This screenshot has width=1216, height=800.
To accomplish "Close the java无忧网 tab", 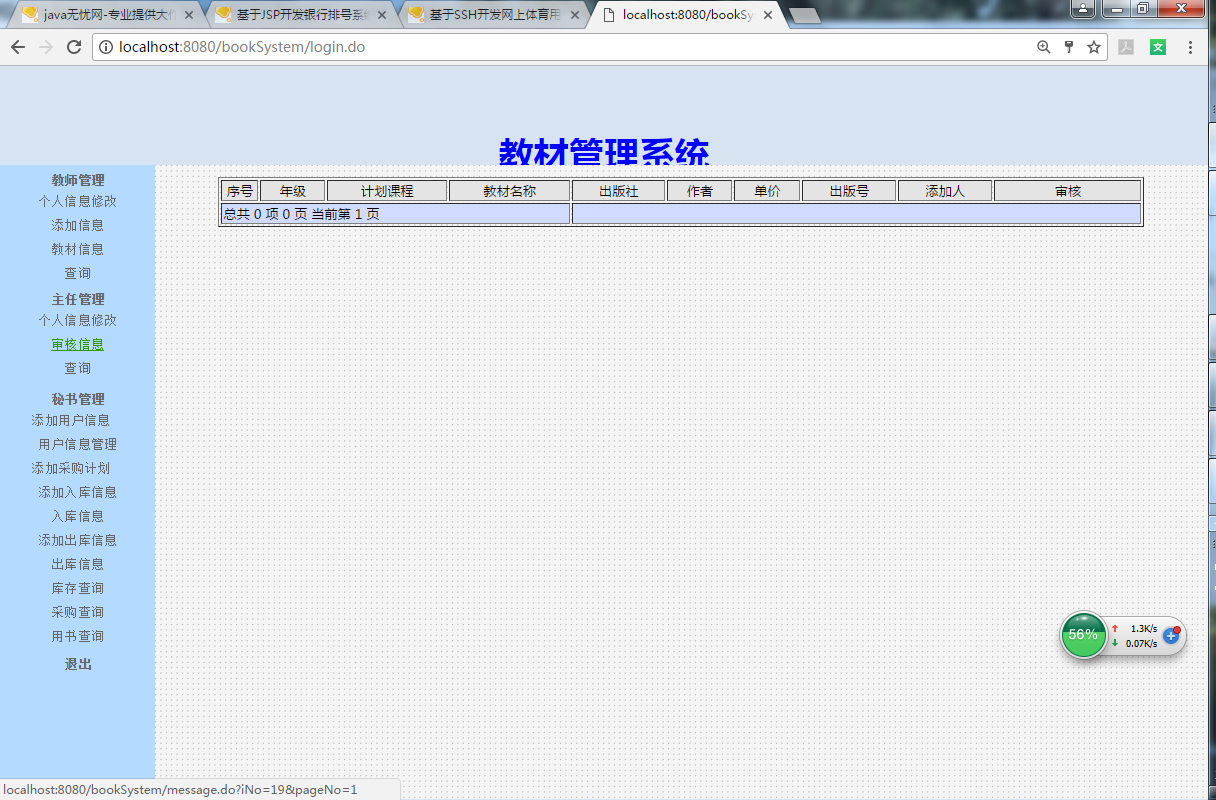I will [189, 15].
